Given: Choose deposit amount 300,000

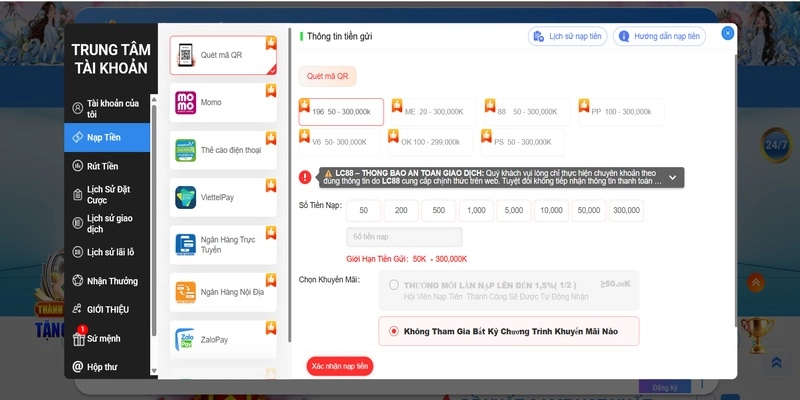Looking at the screenshot, I should 627,210.
